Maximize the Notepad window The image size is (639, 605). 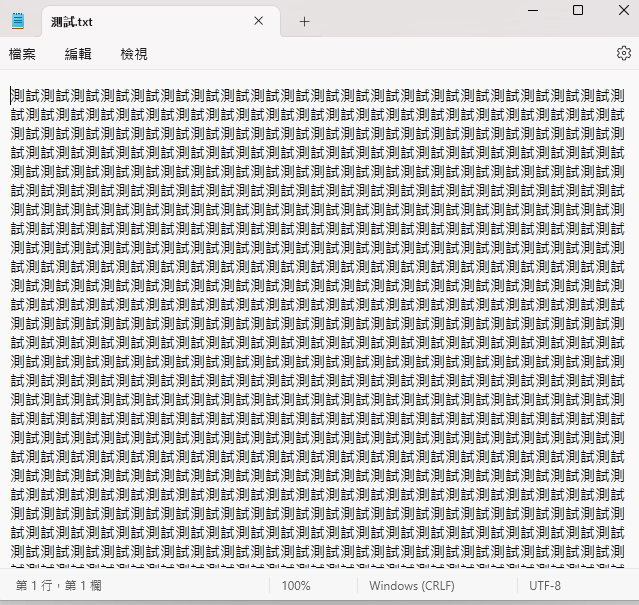click(x=578, y=10)
